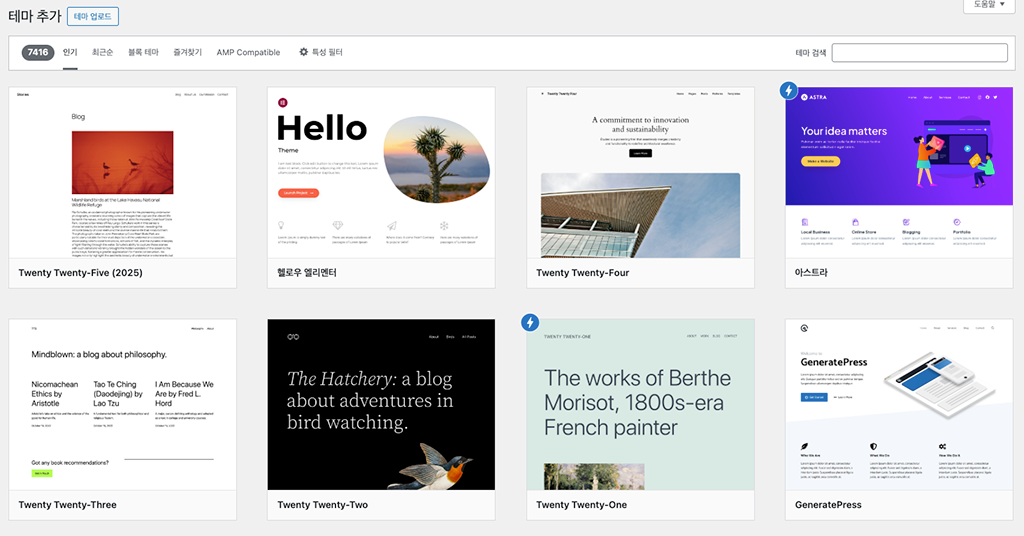Click the Twenty Twenty-Four theme name

tap(583, 273)
